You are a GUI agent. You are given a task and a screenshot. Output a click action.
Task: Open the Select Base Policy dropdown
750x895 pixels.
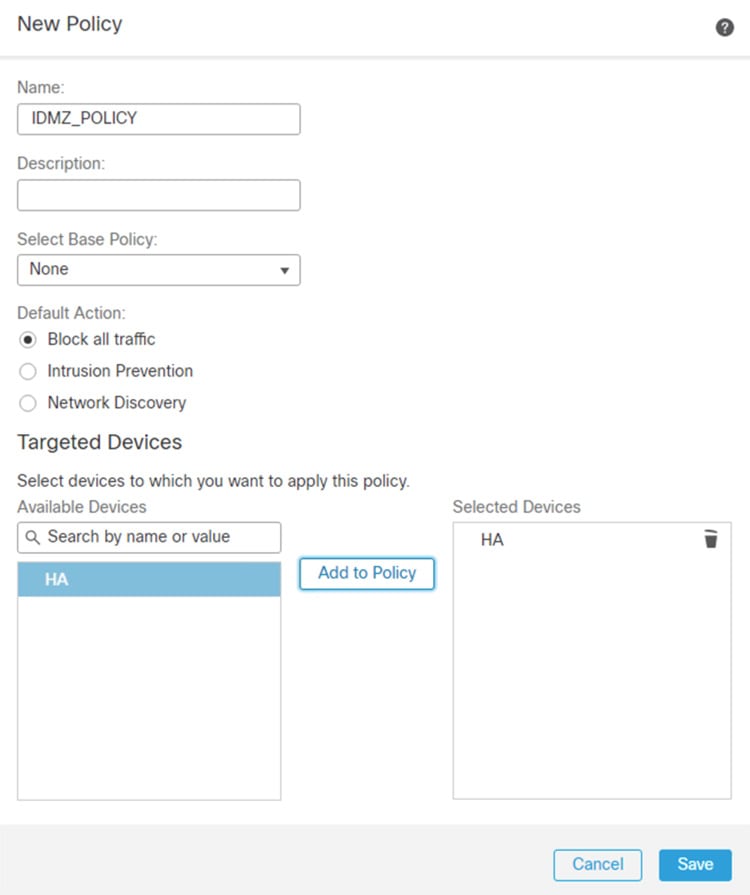(159, 270)
